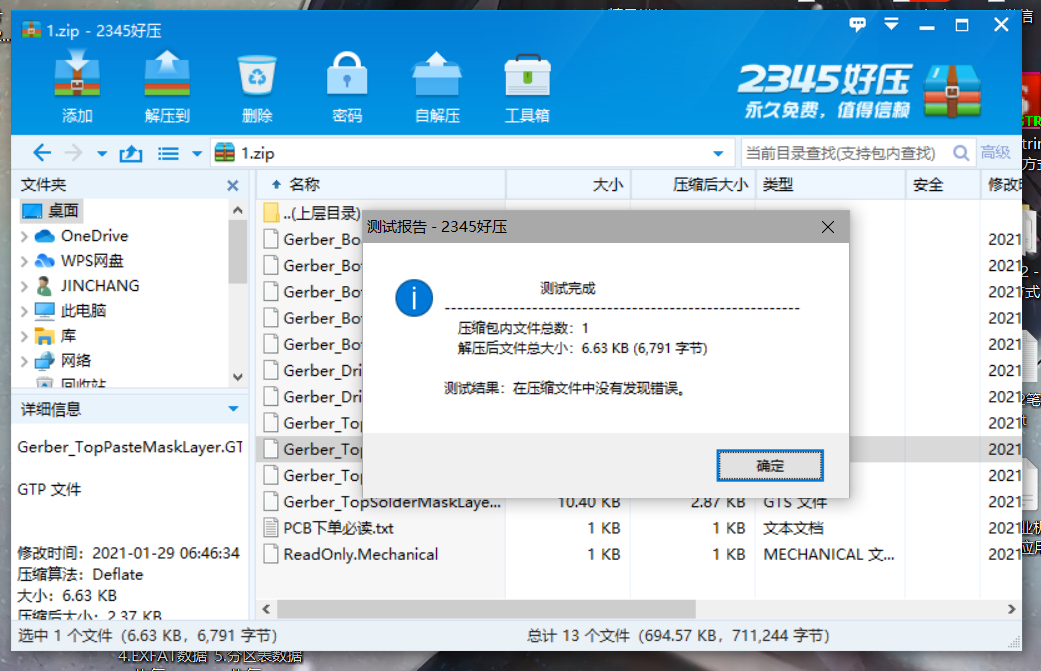Click the file list horizontal scrollbar thumb
Screen dimensions: 1041x671
pos(486,609)
